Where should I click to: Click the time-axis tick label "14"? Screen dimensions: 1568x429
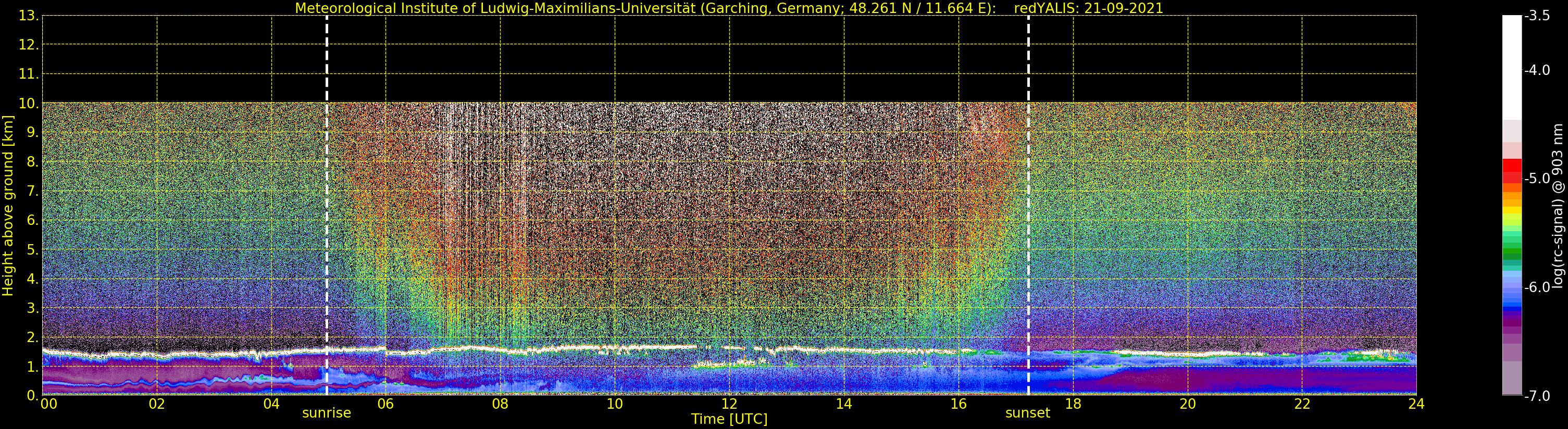coord(844,404)
